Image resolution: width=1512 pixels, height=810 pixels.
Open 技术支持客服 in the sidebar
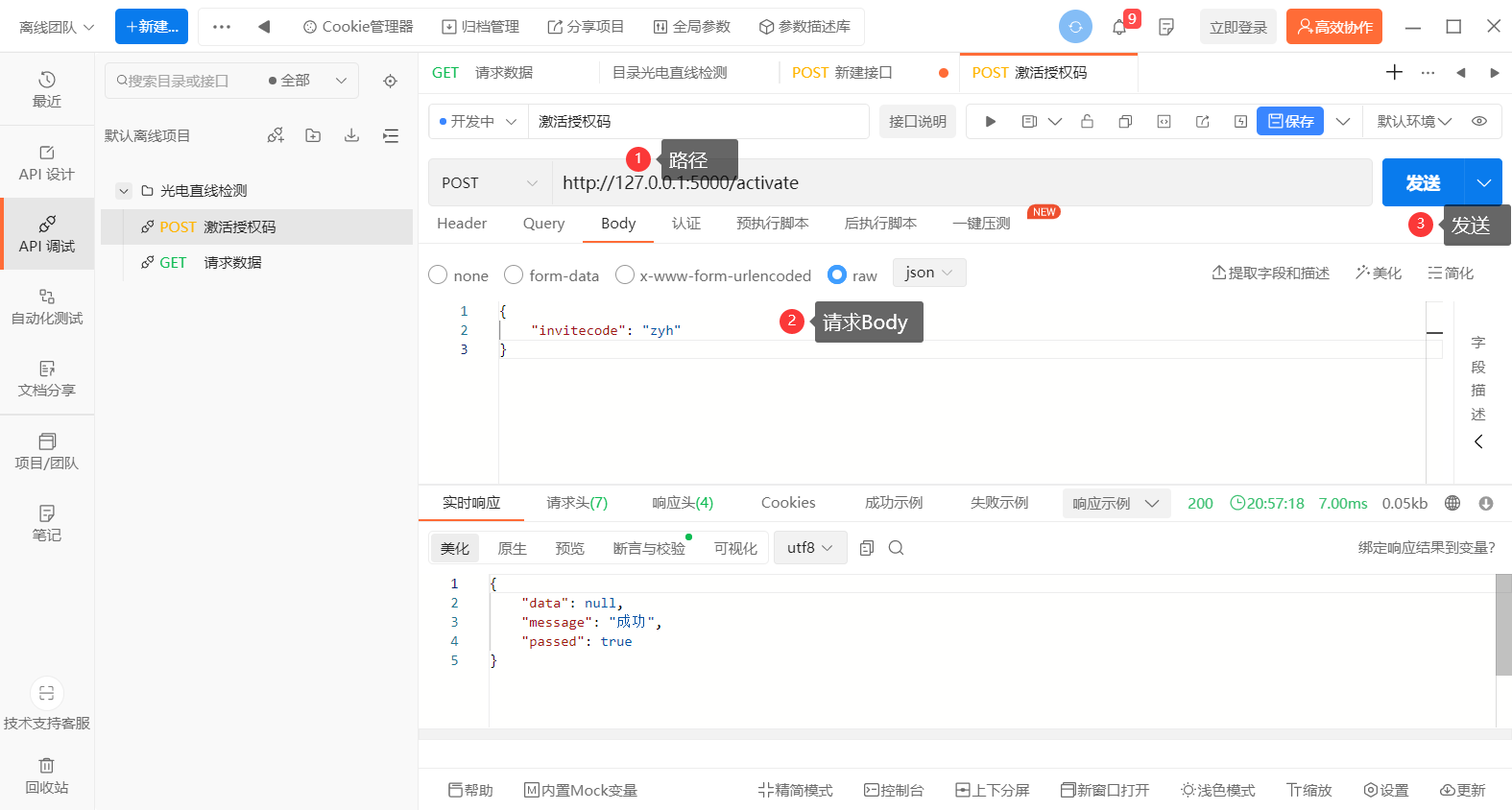[x=47, y=703]
